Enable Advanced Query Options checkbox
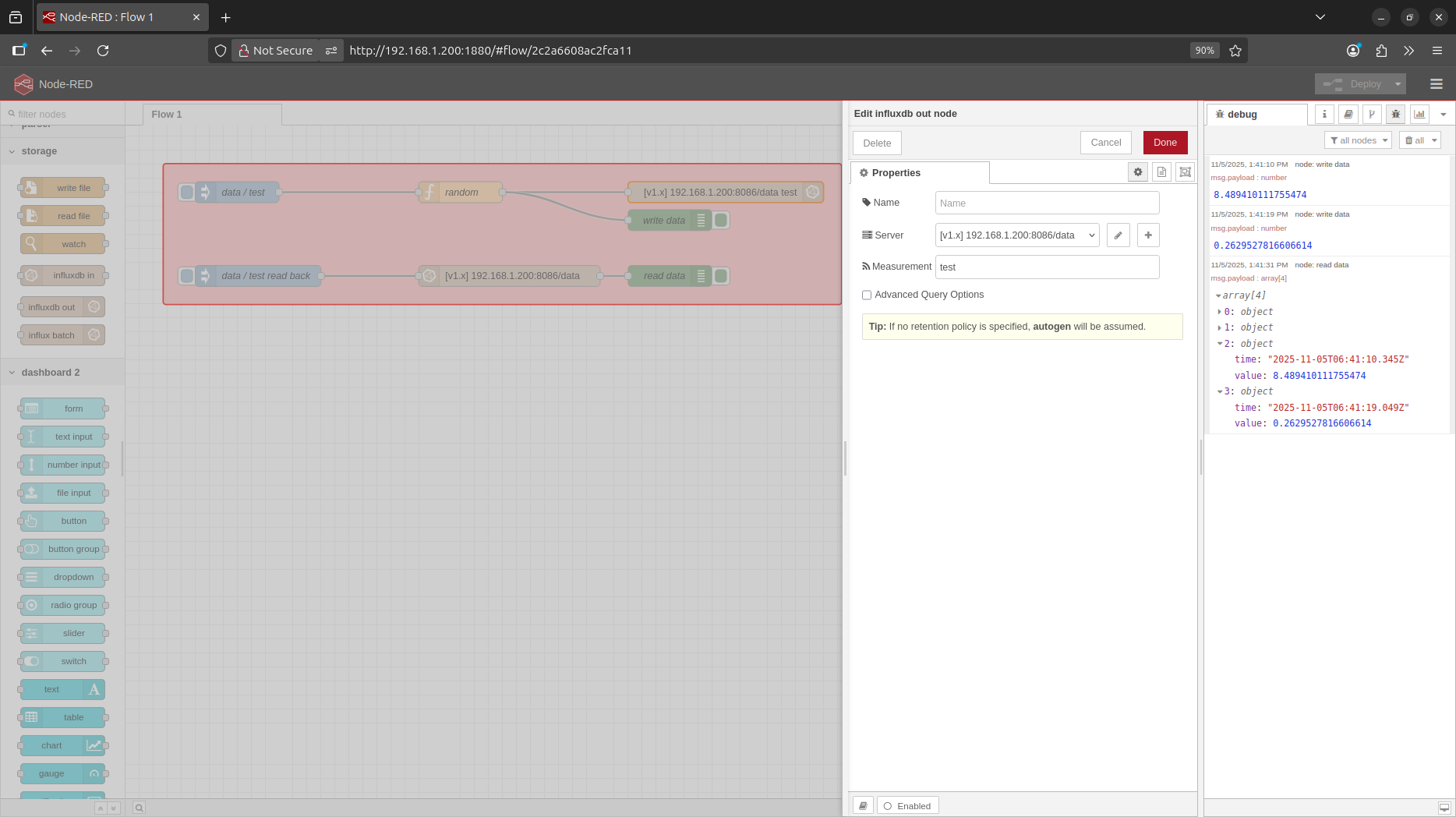This screenshot has height=817, width=1456. [867, 295]
